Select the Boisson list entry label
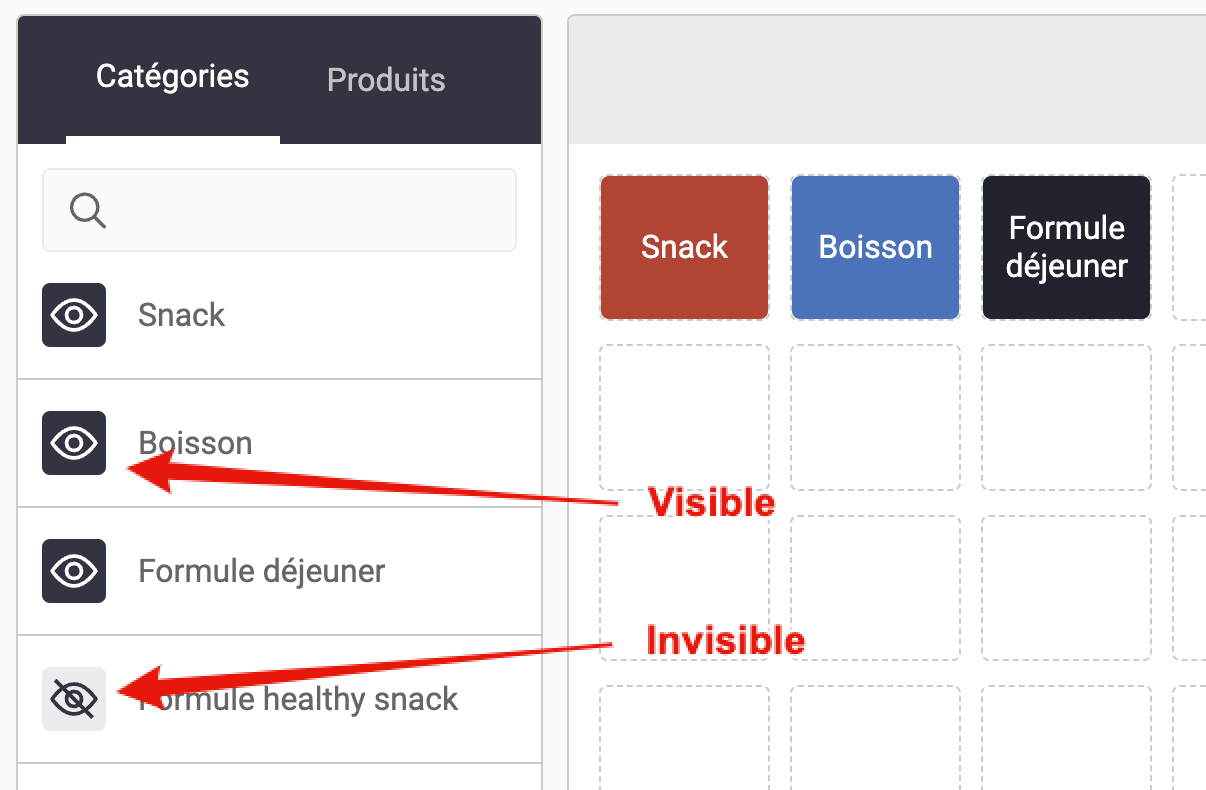This screenshot has height=790, width=1206. point(196,443)
